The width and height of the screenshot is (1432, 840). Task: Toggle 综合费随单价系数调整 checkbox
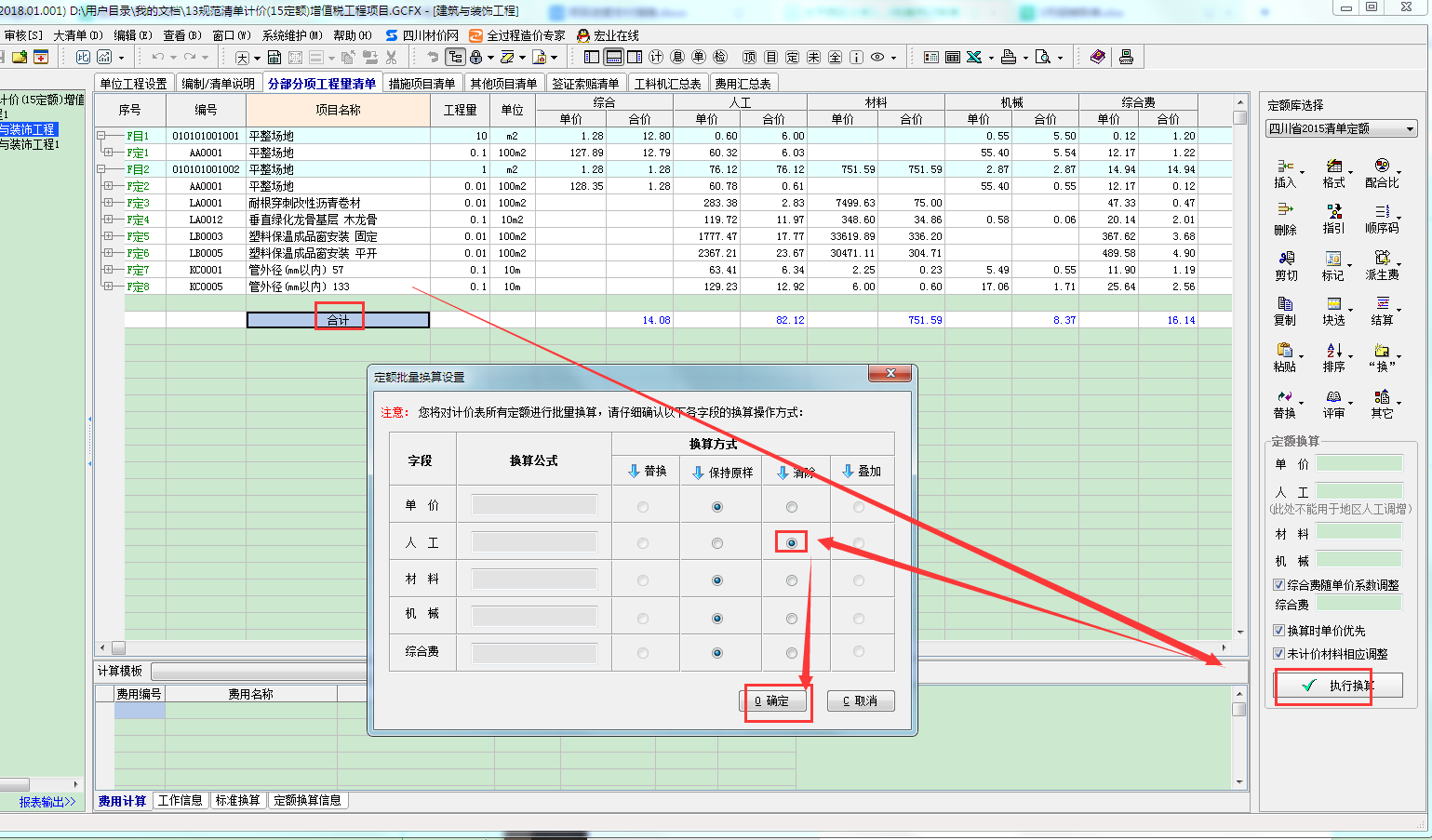tap(1278, 585)
